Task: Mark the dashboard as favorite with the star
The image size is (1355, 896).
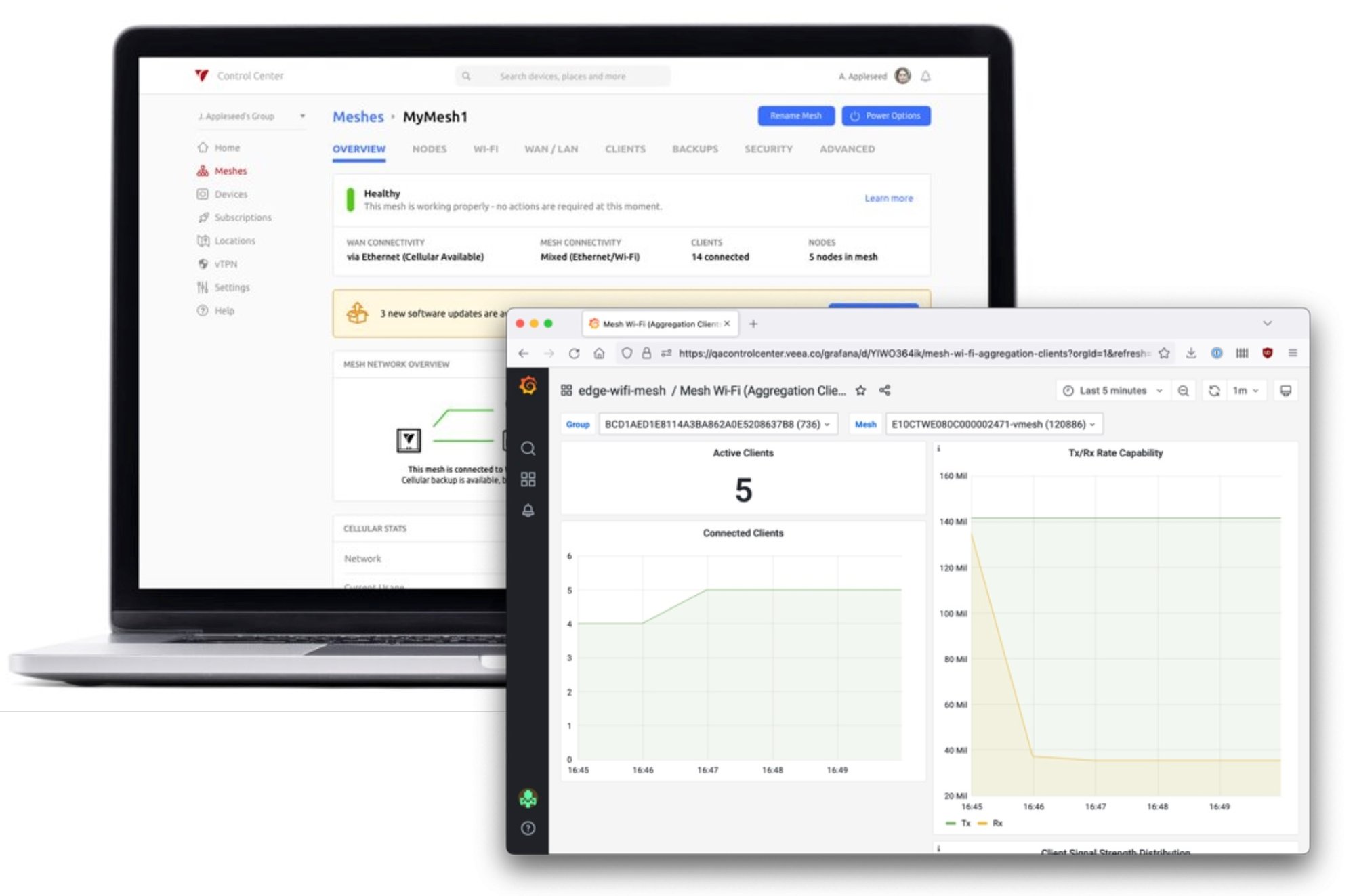Action: (x=861, y=390)
